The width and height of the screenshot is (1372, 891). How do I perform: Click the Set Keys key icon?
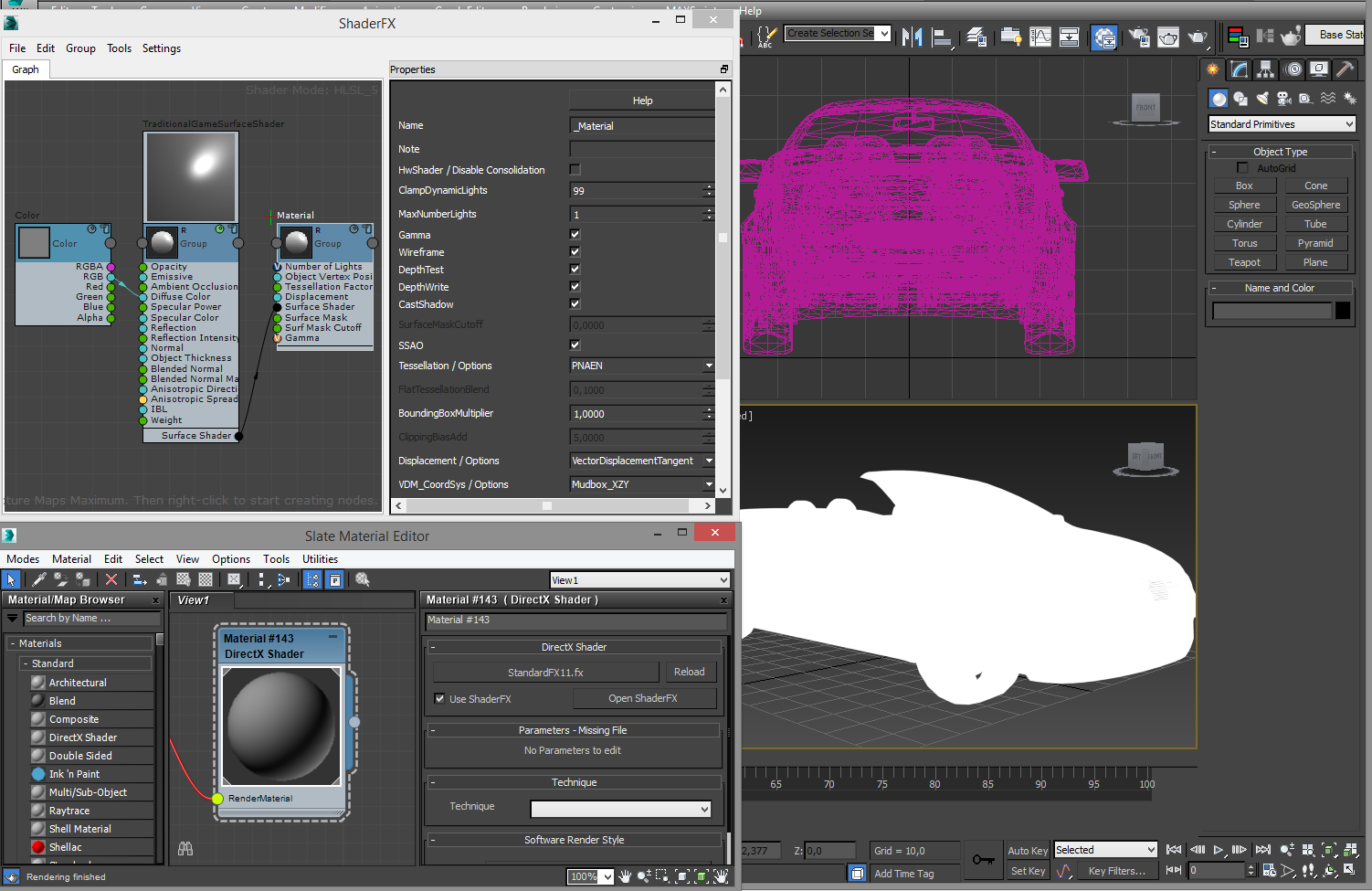click(x=984, y=860)
